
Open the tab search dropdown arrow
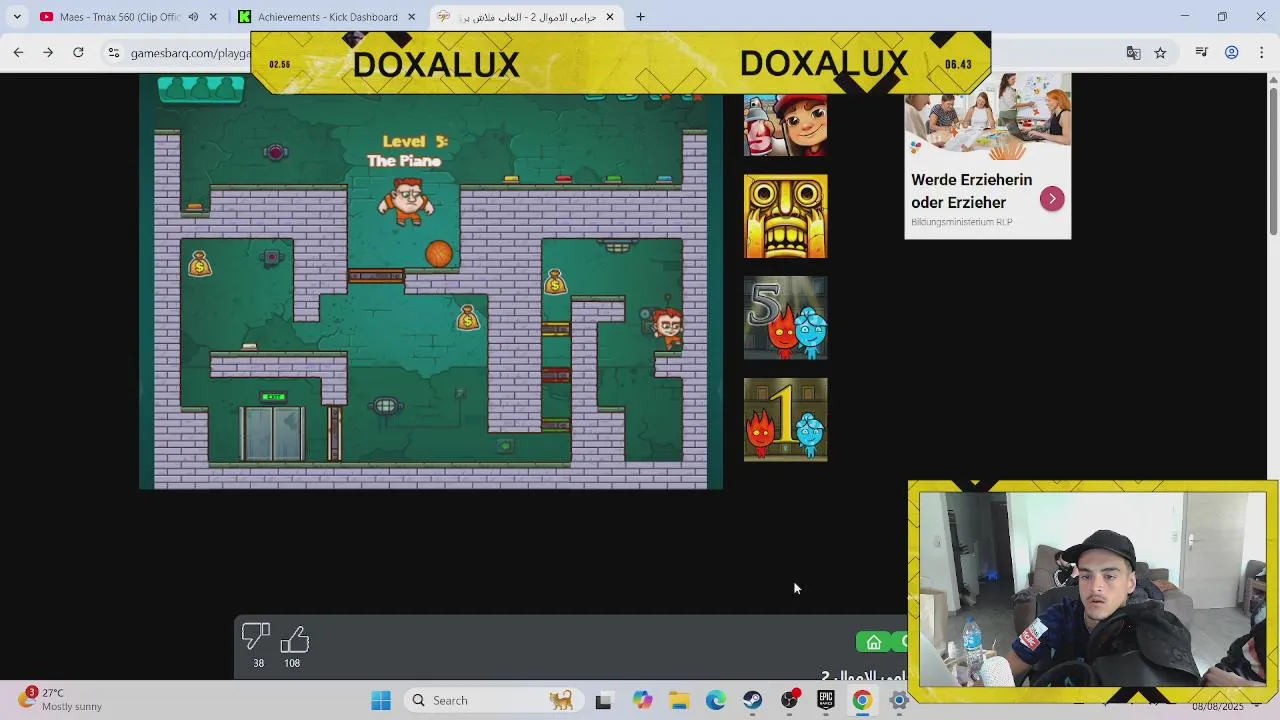click(x=16, y=17)
